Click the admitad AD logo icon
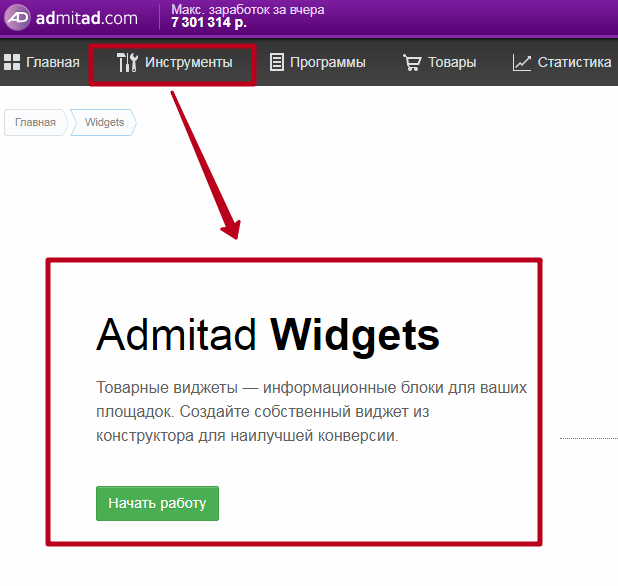618x586 pixels. pos(17,18)
